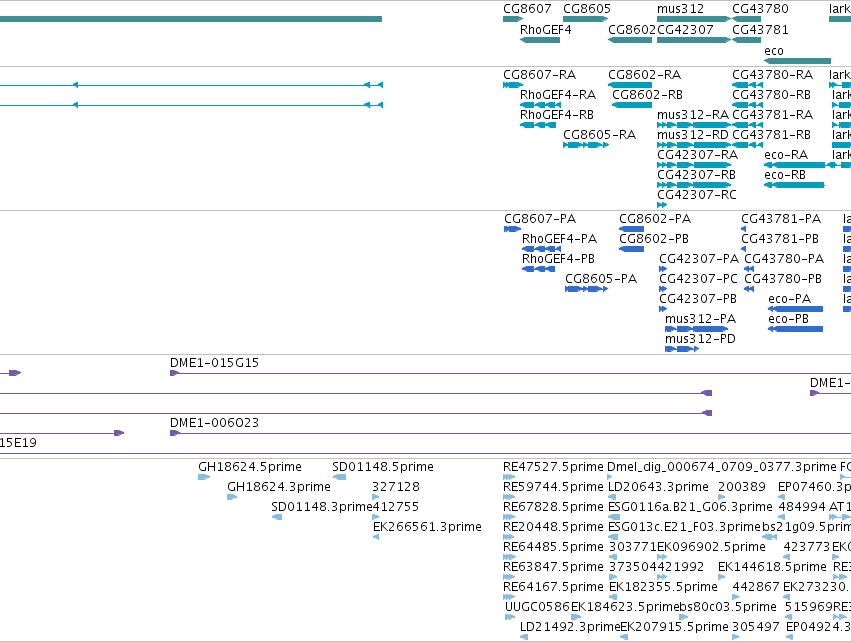Click the CG8602-PB protein feature
Screen dimensions: 851x642
tap(631, 249)
